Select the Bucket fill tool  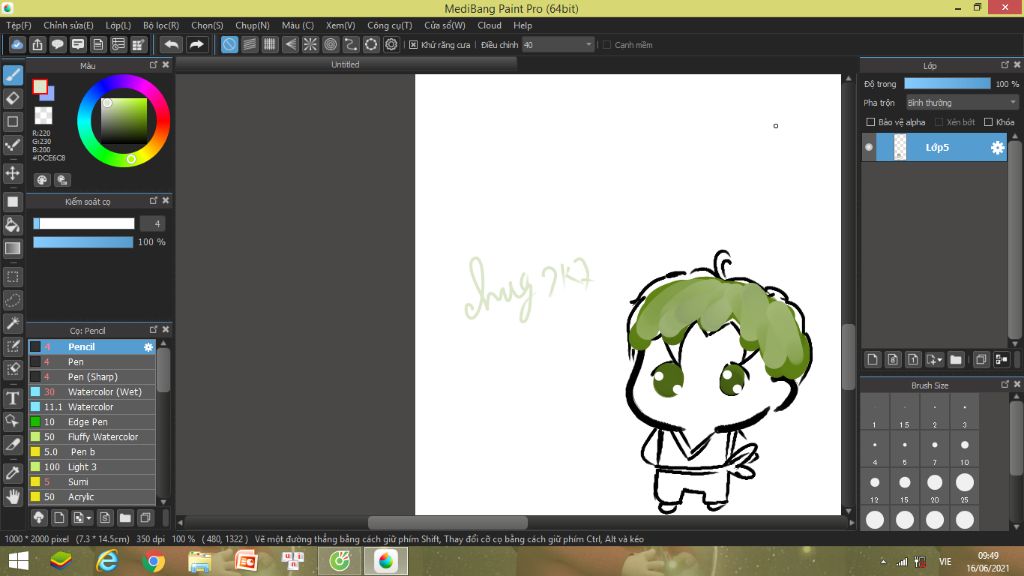tap(12, 225)
